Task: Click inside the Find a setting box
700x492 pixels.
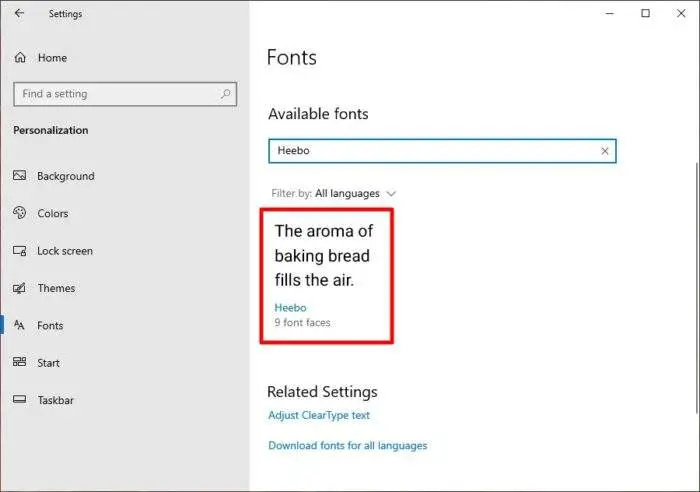Action: [x=125, y=94]
